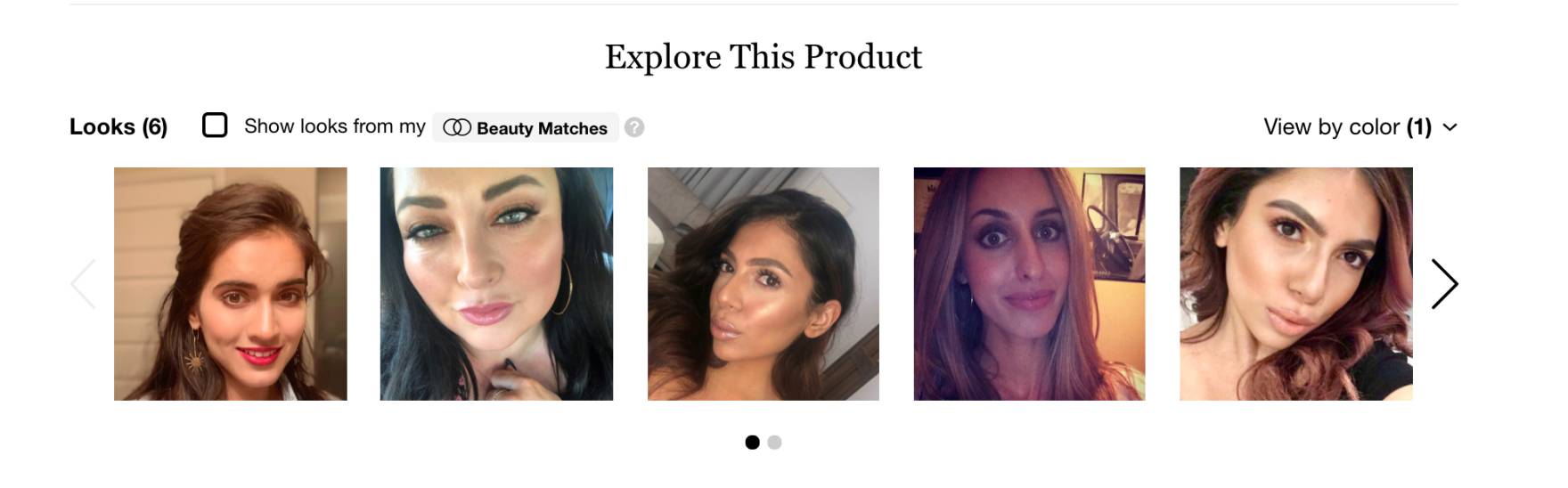Image resolution: width=1568 pixels, height=488 pixels.
Task: Open the look photo taken inside a car
Action: [x=1029, y=284]
